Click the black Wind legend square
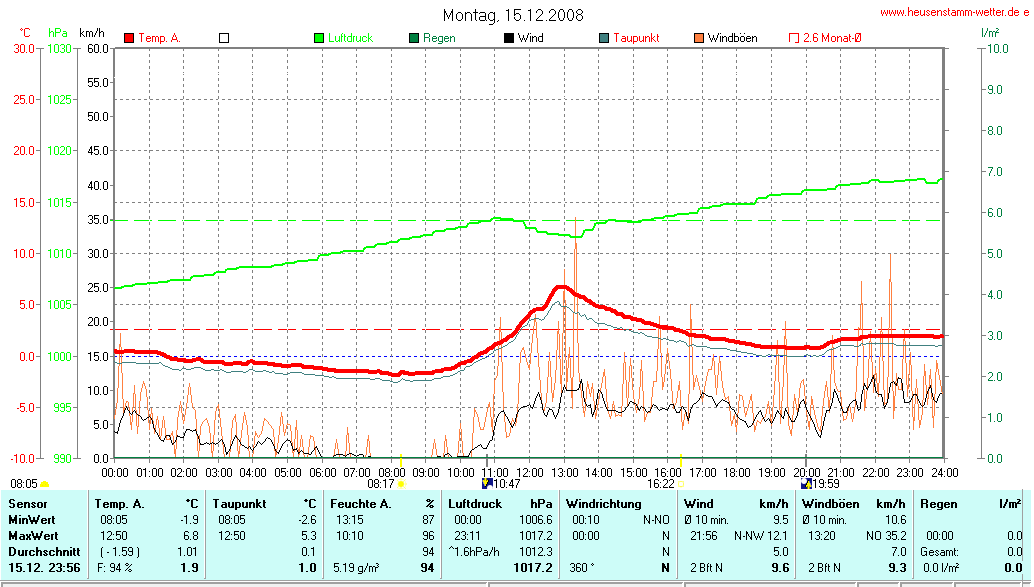The width and height of the screenshot is (1034, 587). 509,38
